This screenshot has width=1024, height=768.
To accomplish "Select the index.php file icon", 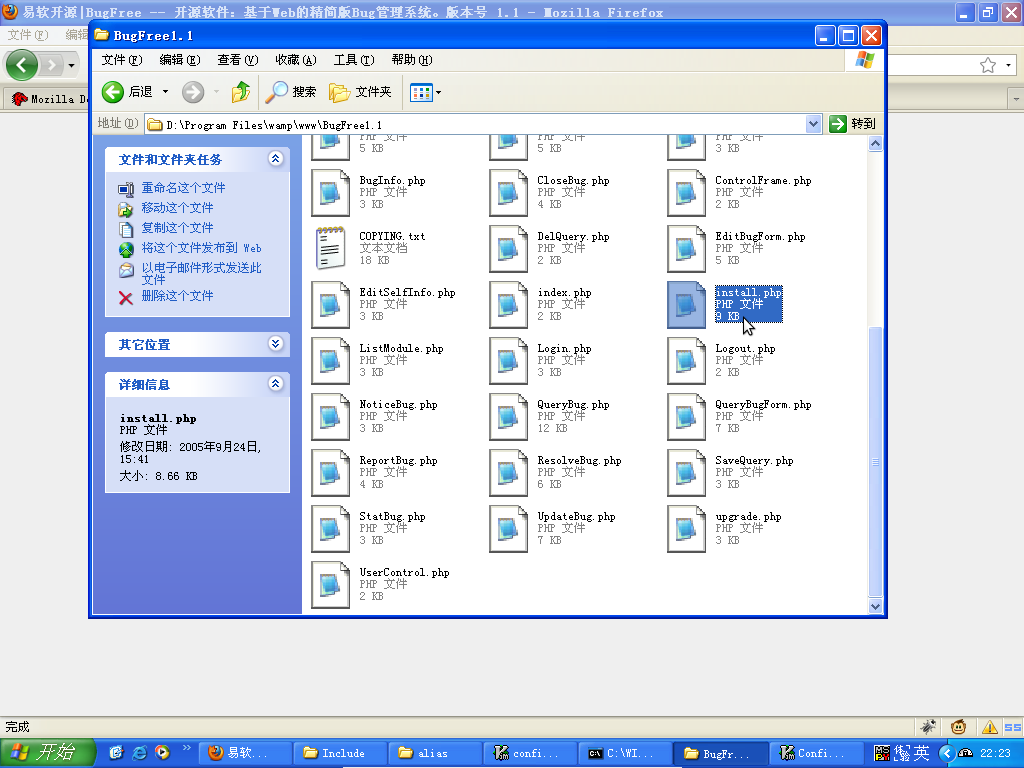I will click(x=508, y=305).
